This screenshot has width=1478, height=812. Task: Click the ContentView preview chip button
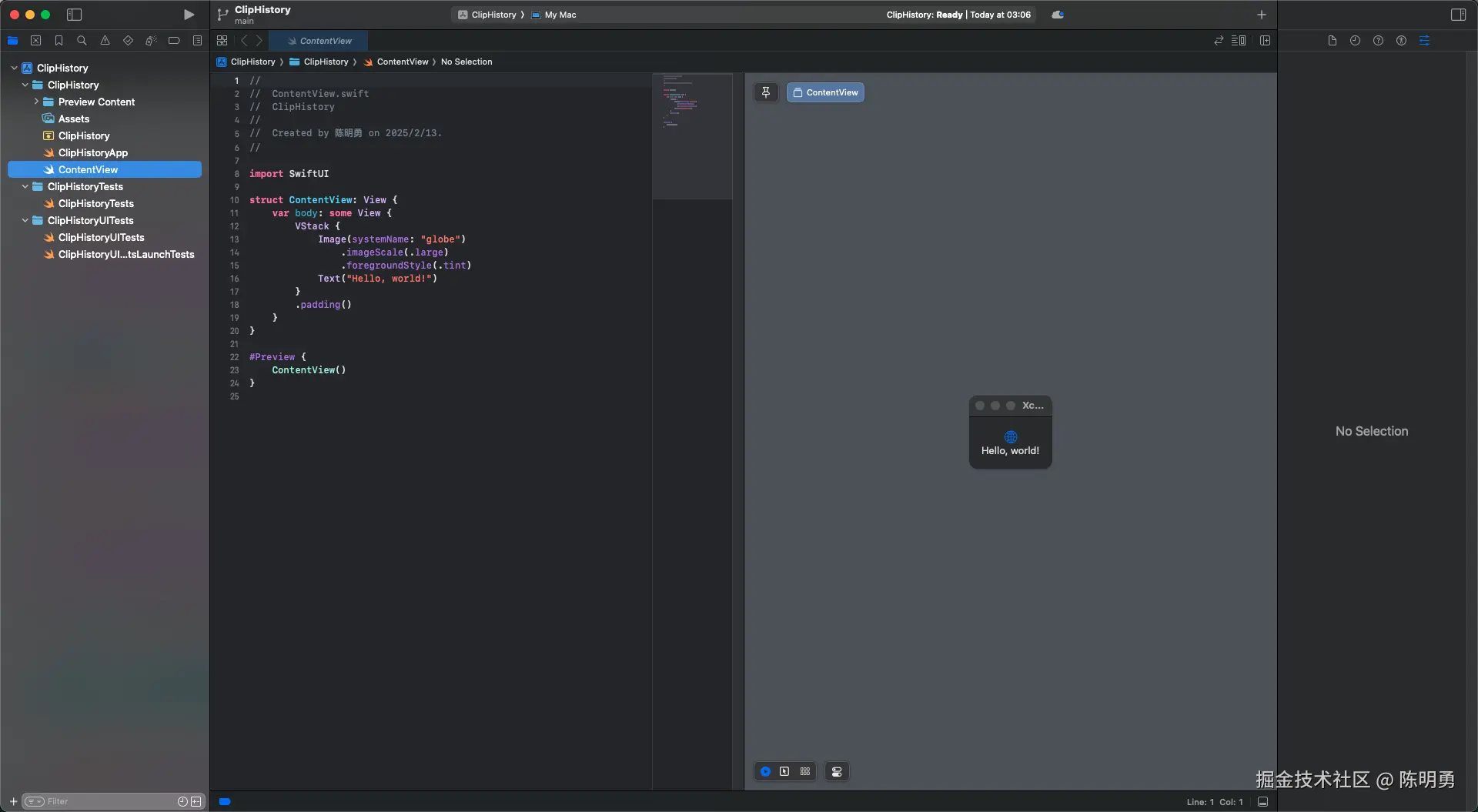click(825, 92)
